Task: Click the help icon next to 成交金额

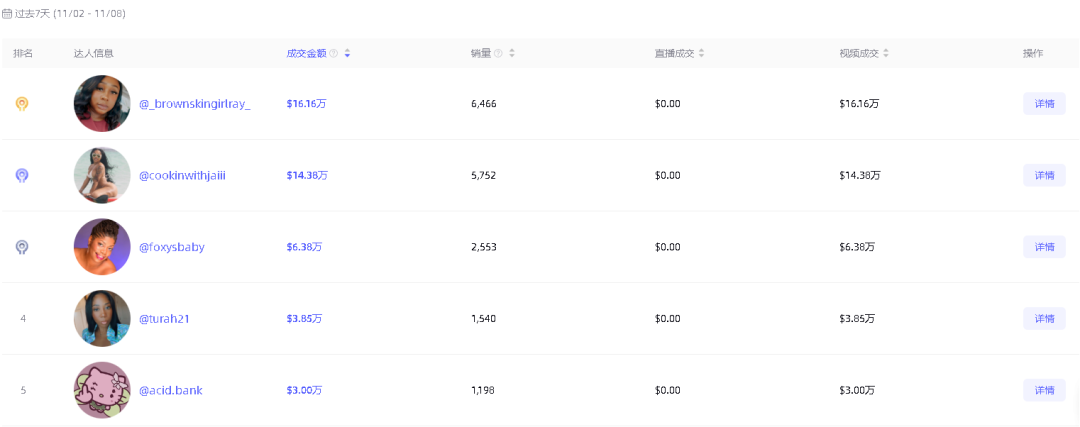Action: 334,53
